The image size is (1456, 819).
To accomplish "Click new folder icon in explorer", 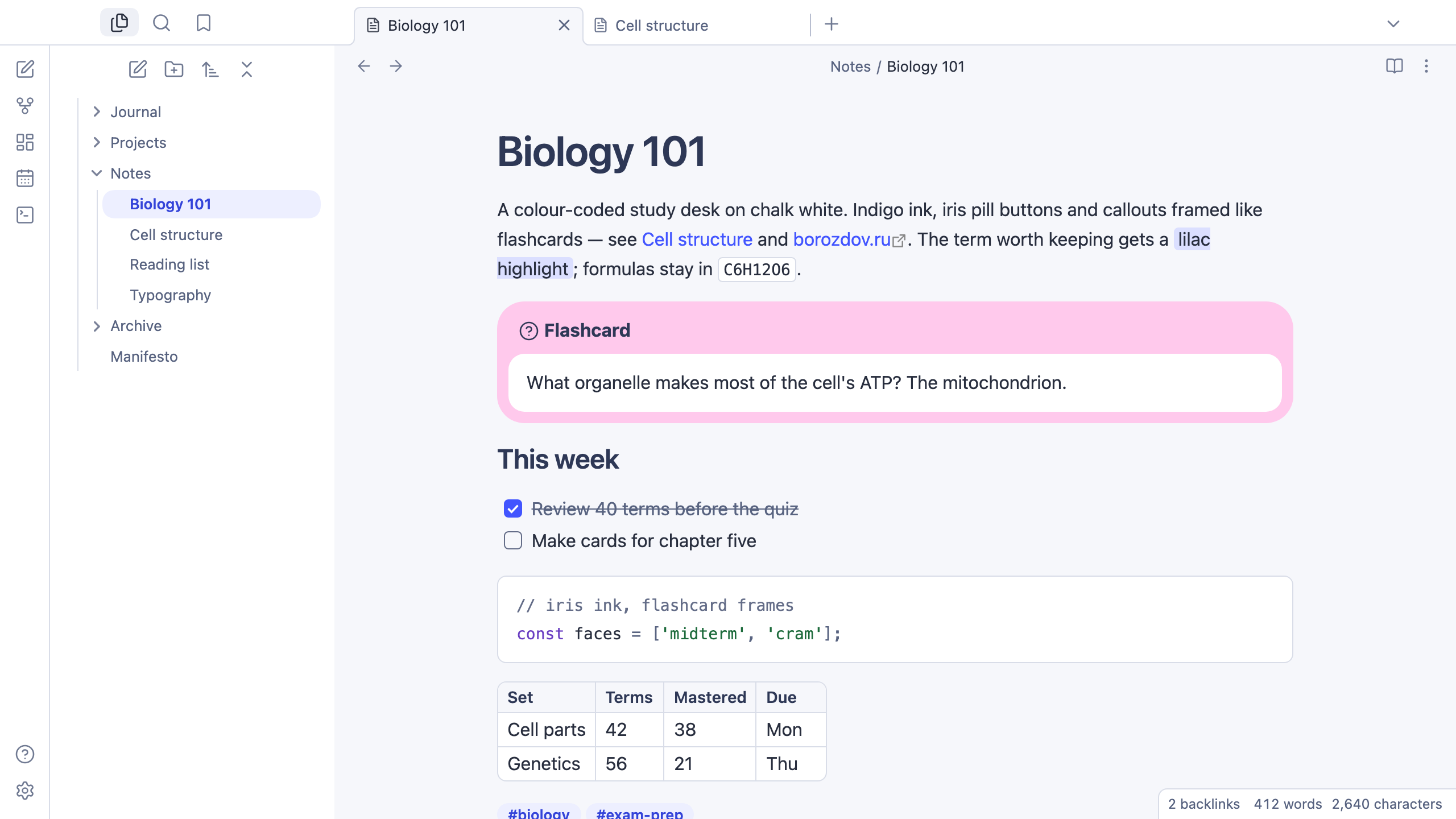I will tap(174, 69).
